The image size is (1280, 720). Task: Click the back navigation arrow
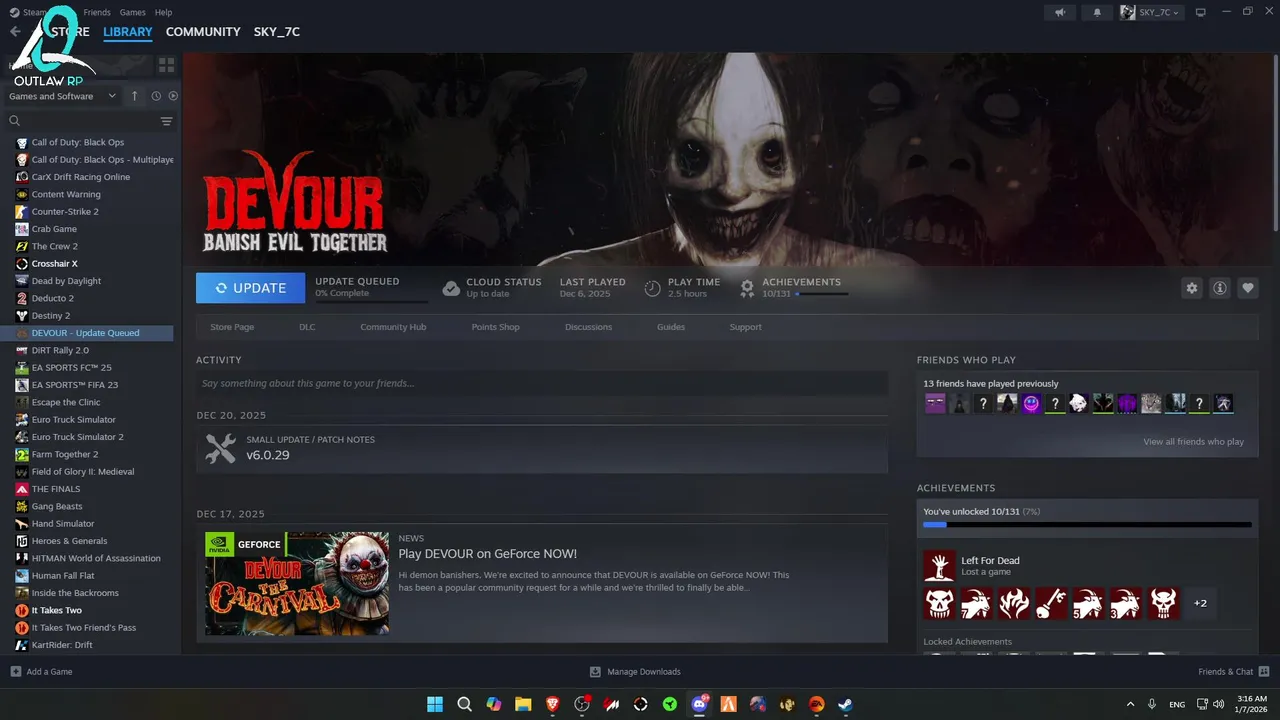pos(14,32)
